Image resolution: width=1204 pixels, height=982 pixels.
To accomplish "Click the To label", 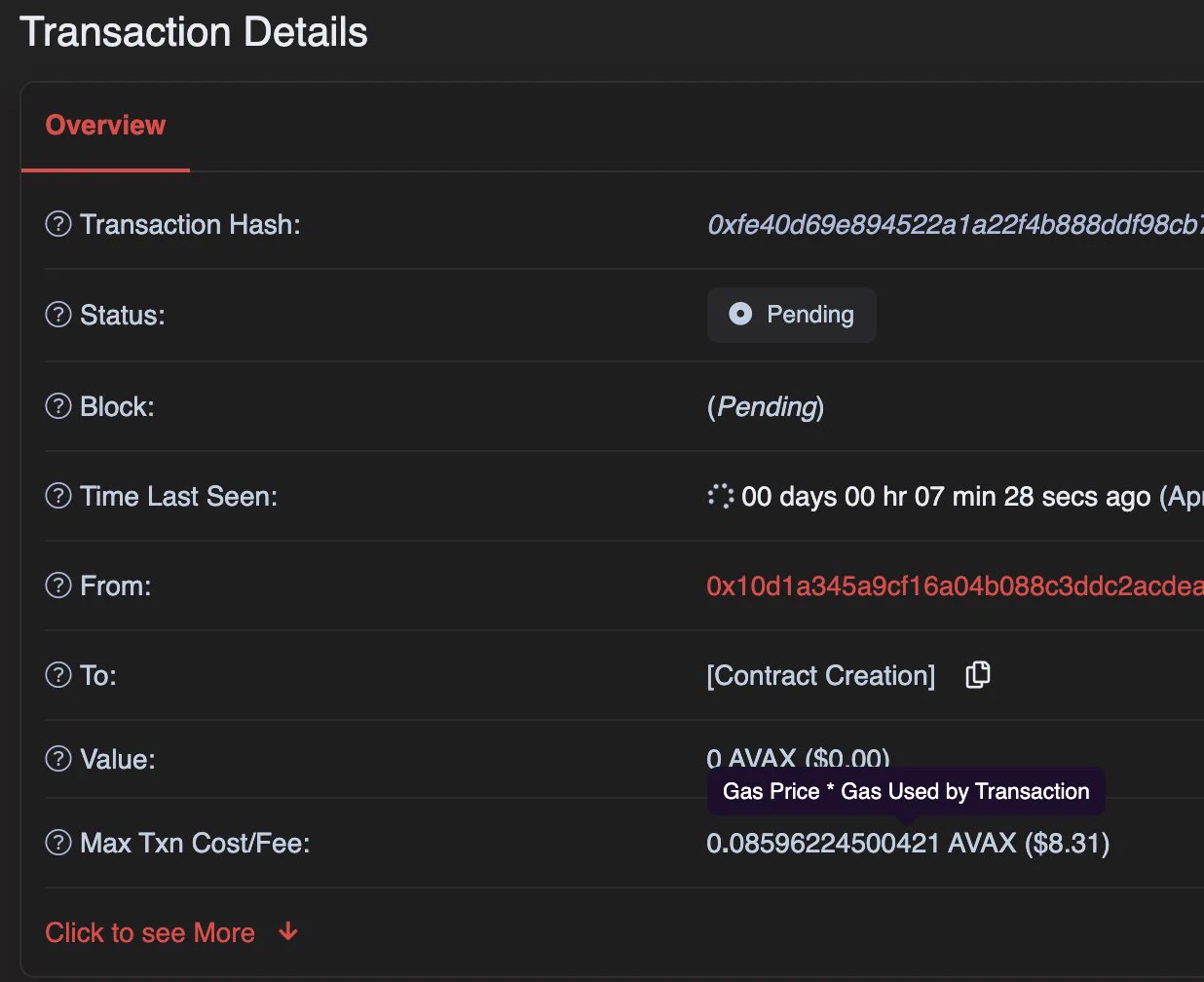I will [x=98, y=675].
